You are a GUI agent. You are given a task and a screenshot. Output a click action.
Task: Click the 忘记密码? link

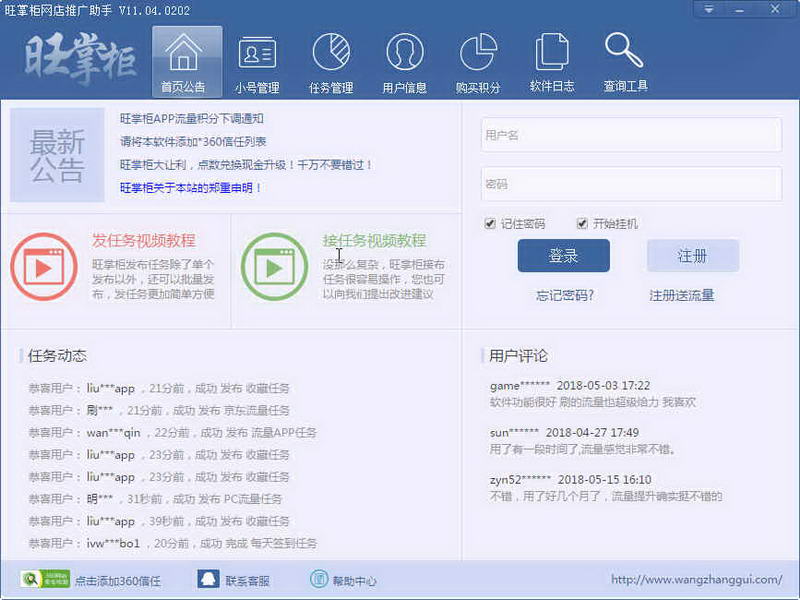(565, 295)
